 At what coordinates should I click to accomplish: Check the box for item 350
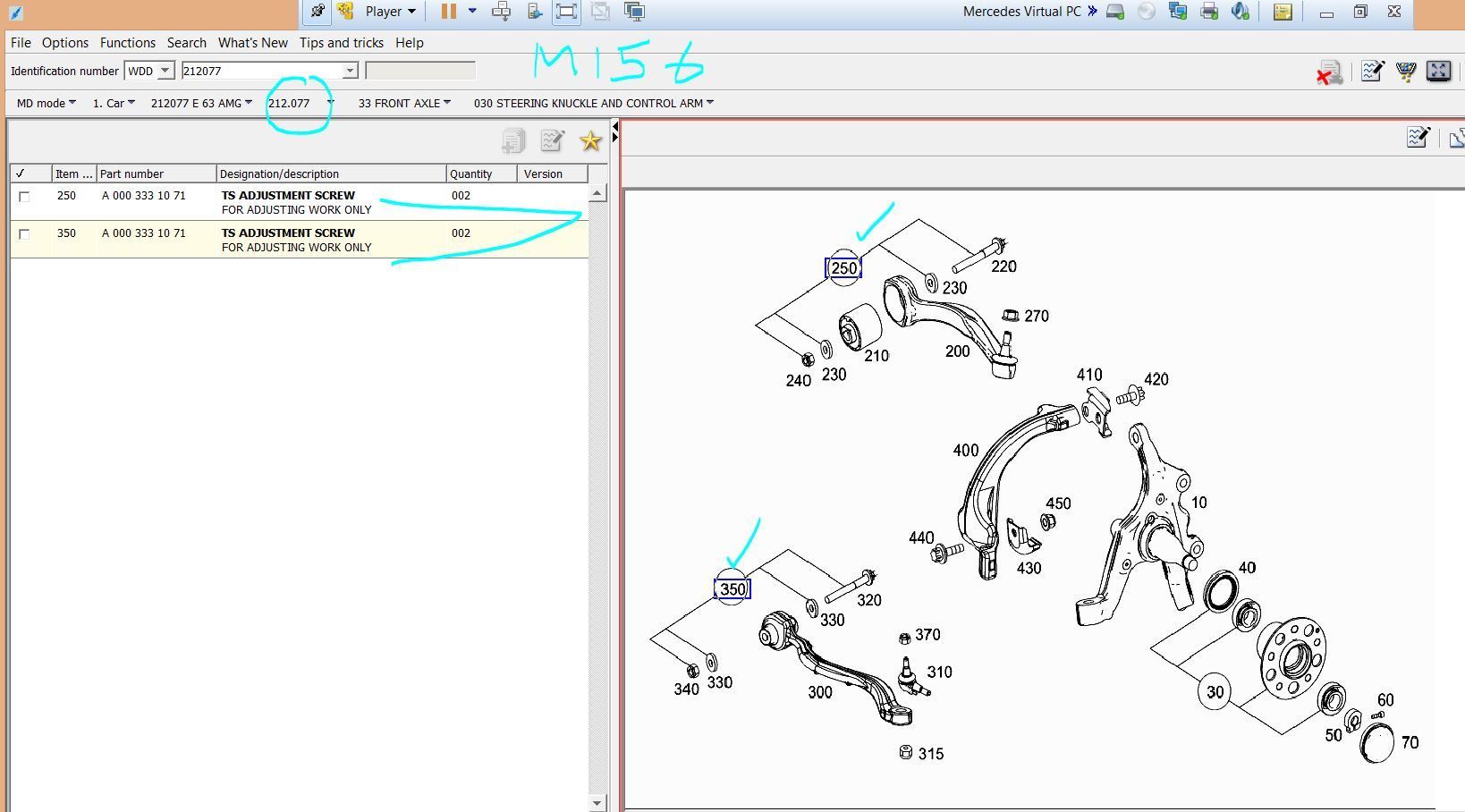(x=24, y=234)
